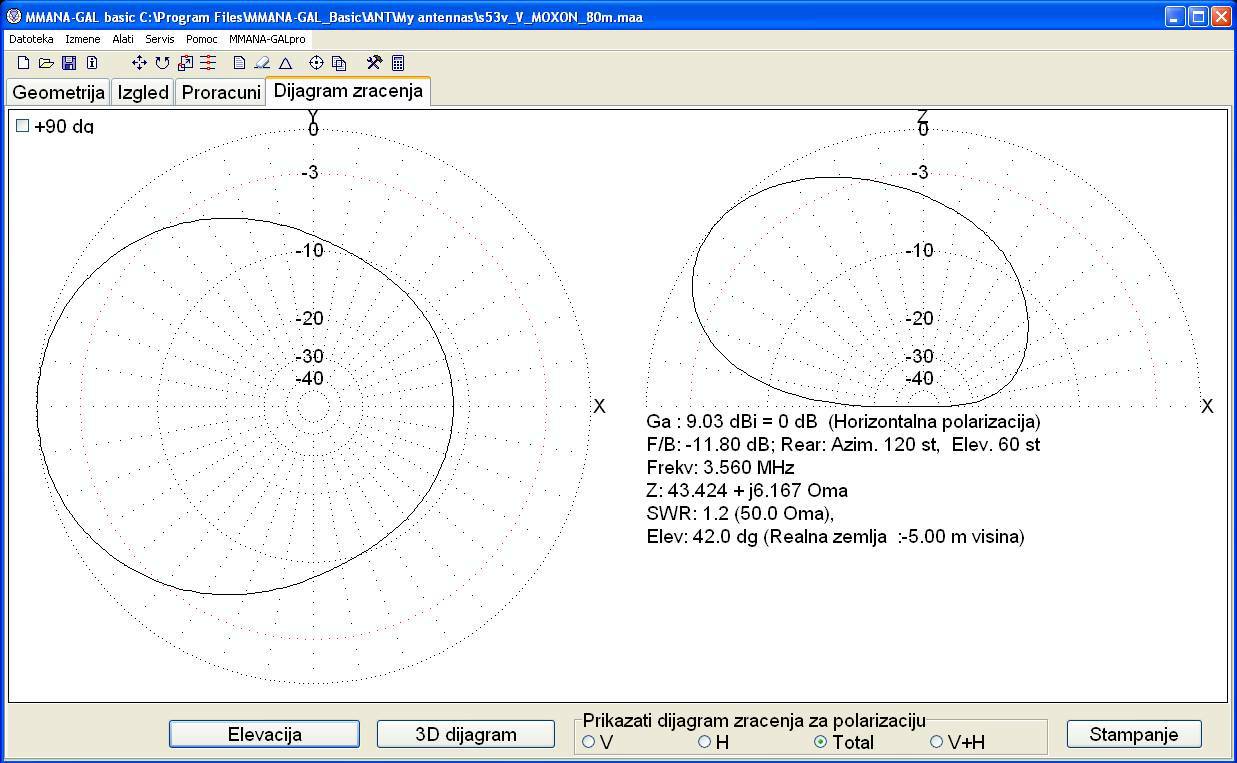Image resolution: width=1237 pixels, height=763 pixels.
Task: Select Total polarization radio button
Action: (x=820, y=741)
